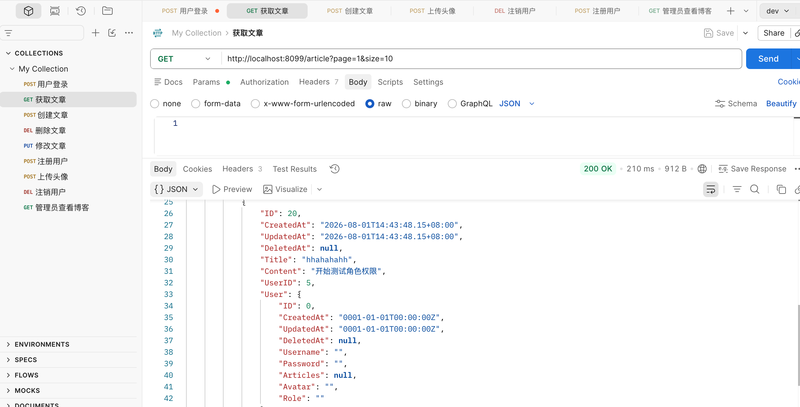The height and width of the screenshot is (407, 800).
Task: Click Save Response icon button
Action: click(x=752, y=169)
